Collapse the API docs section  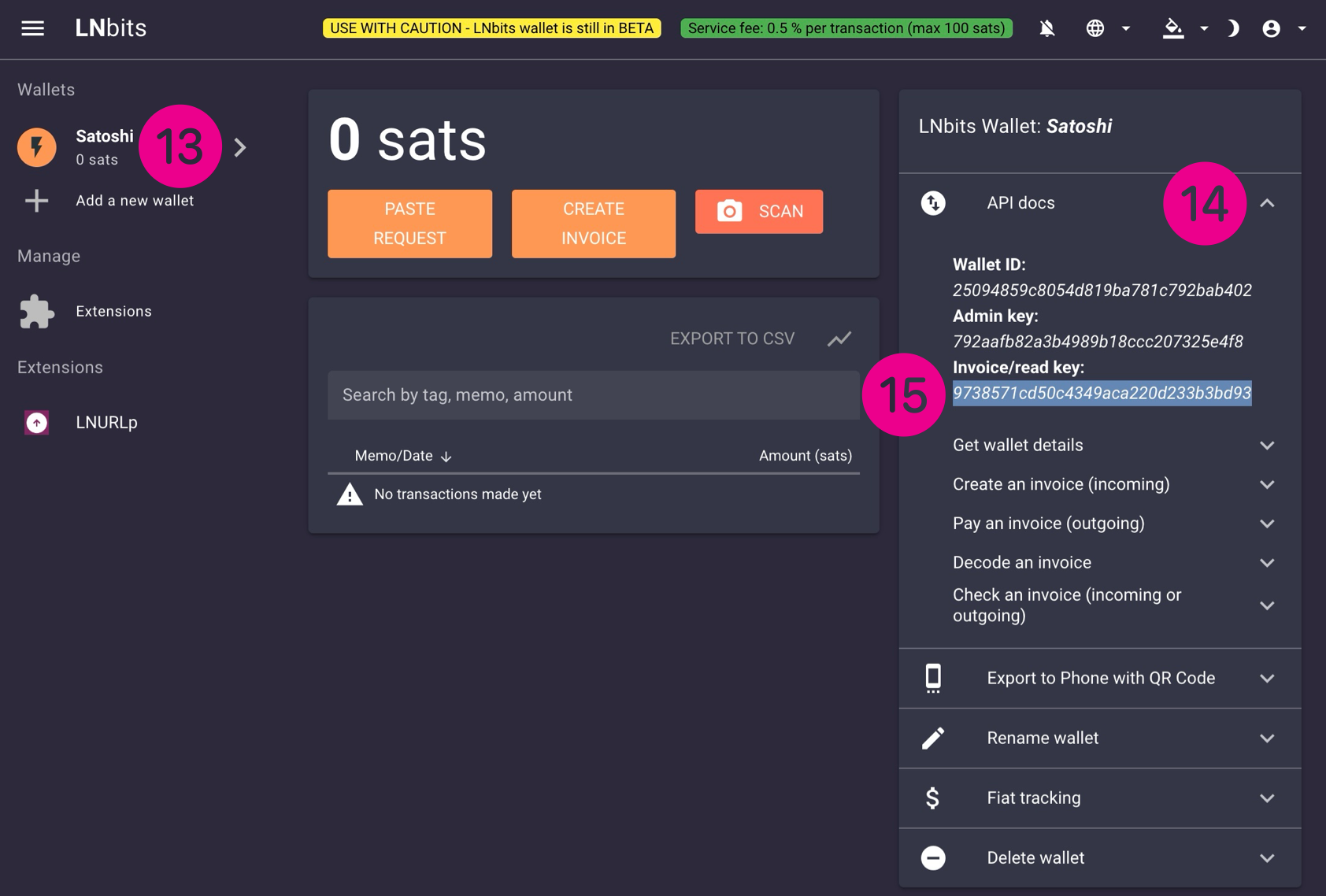[x=1267, y=203]
